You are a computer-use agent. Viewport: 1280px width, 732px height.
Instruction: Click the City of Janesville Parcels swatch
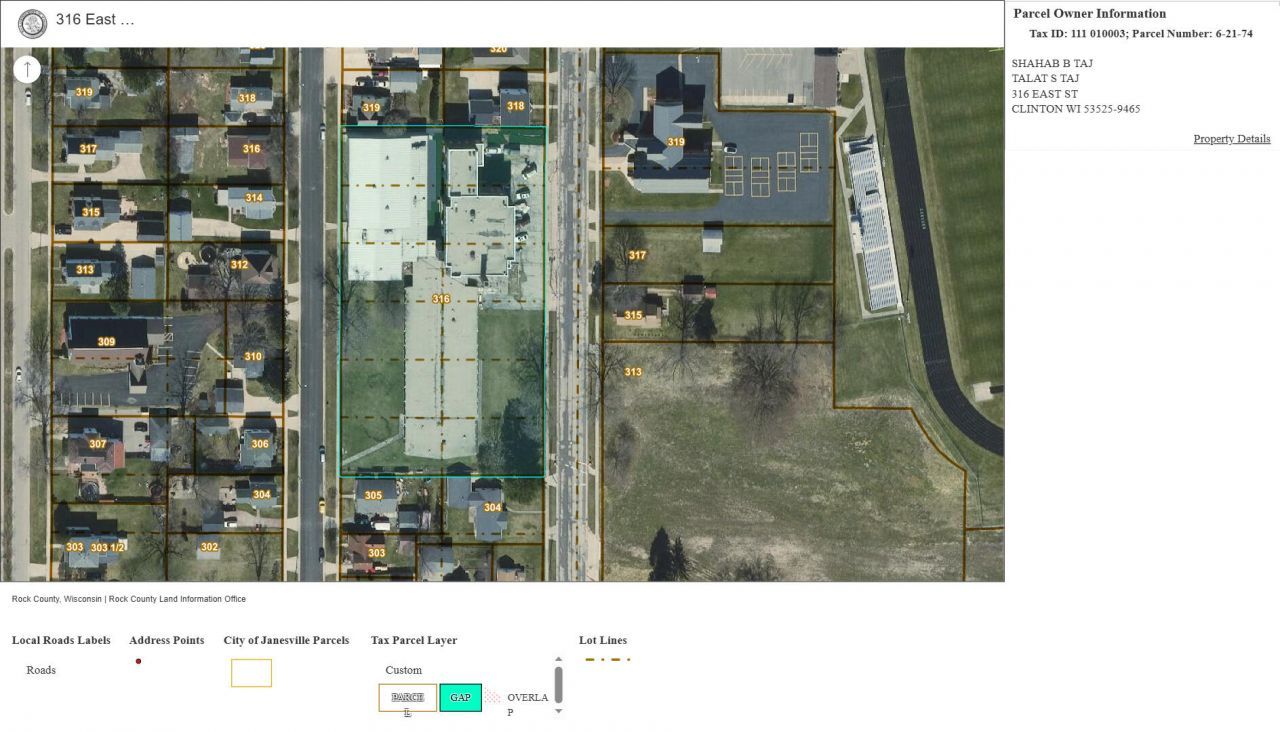tap(251, 673)
